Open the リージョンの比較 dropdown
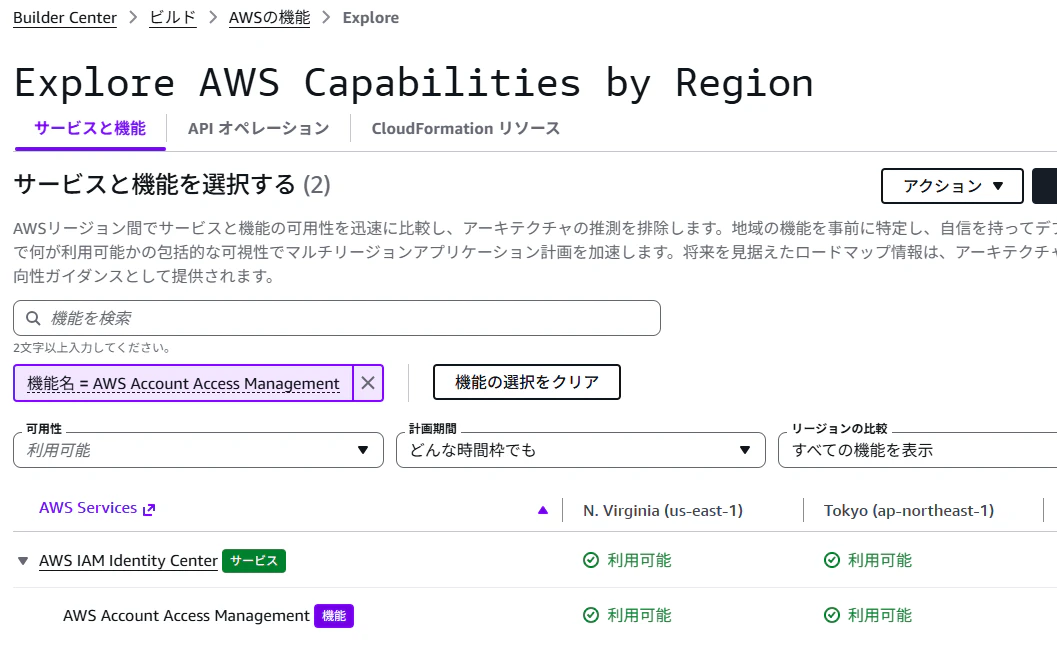The image size is (1057, 655). [x=917, y=450]
